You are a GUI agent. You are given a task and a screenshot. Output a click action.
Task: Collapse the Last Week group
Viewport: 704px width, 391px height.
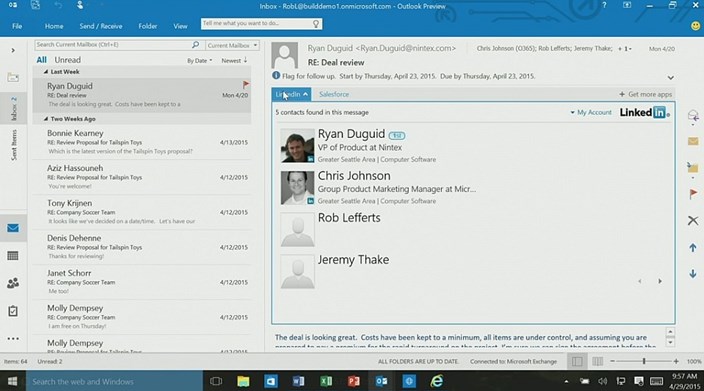pos(45,72)
